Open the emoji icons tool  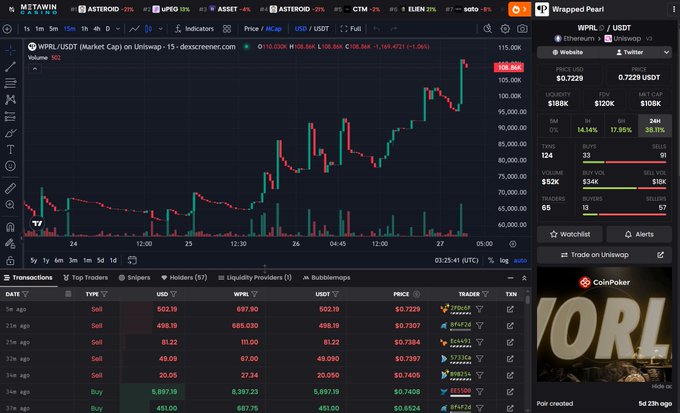point(10,166)
